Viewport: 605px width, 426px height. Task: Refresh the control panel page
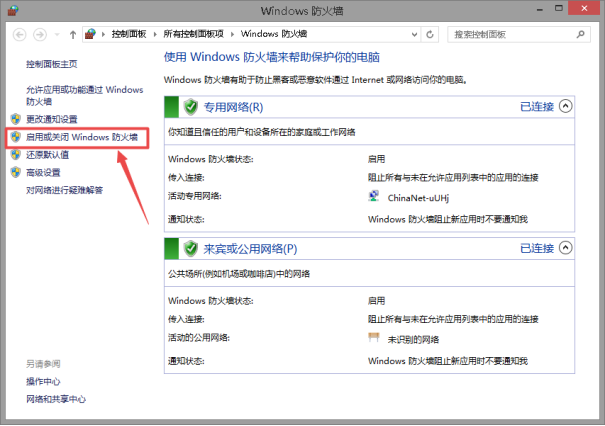(x=430, y=34)
